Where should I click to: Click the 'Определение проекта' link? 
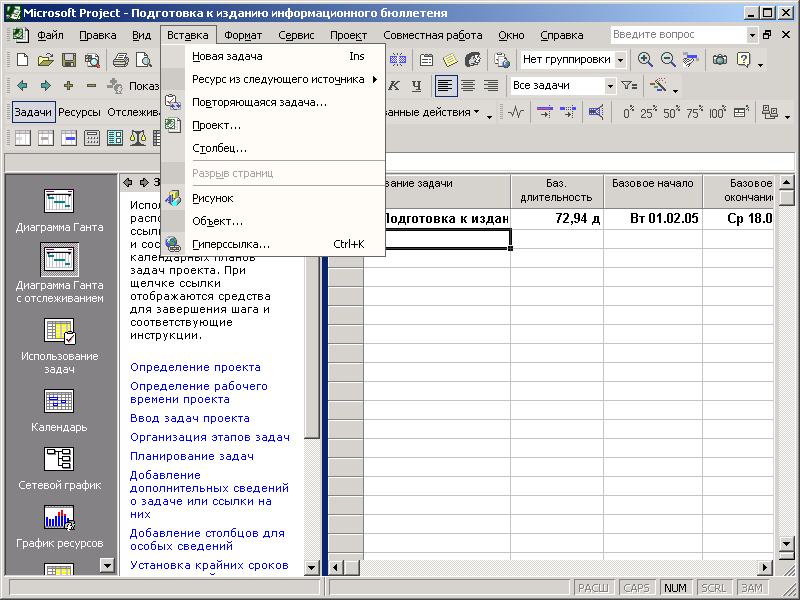coord(195,367)
